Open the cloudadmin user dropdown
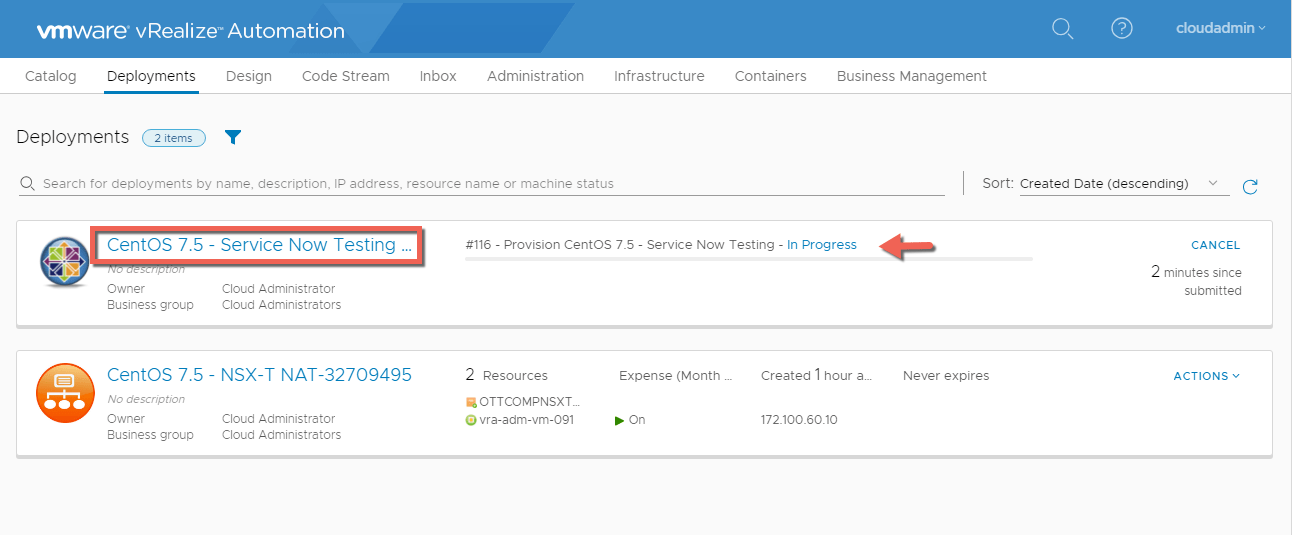Viewport: 1292px width, 535px height. click(1221, 28)
